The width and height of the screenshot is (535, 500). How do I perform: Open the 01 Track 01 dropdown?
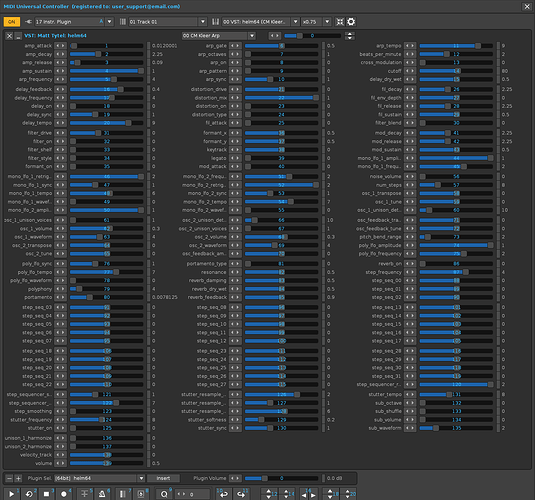coord(203,22)
